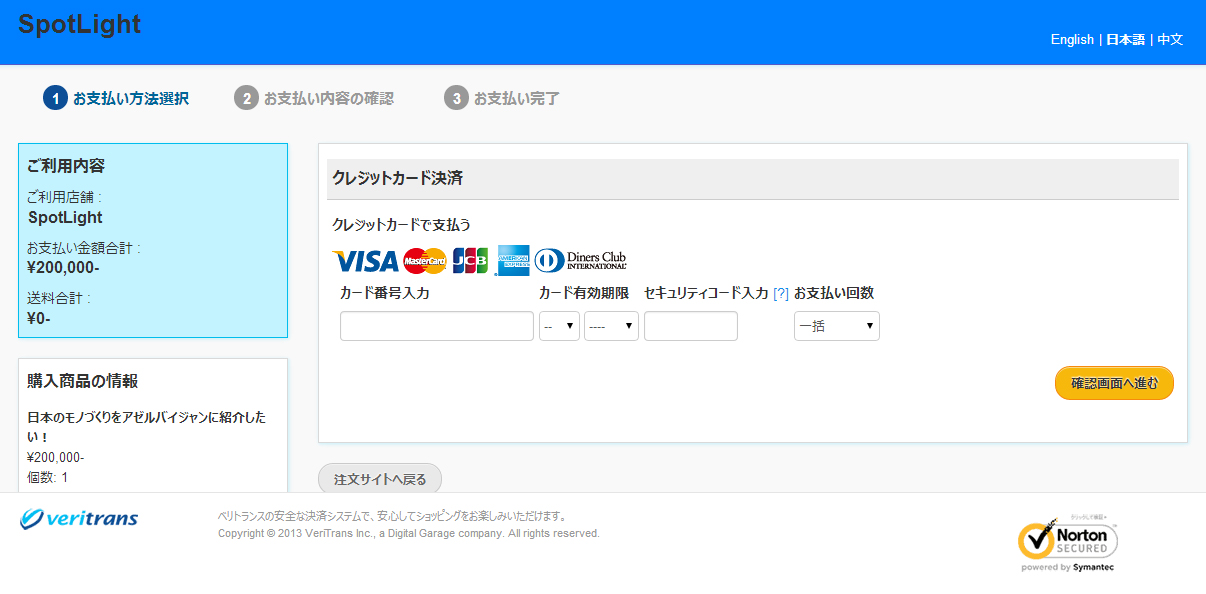This screenshot has width=1206, height=594.
Task: Click the American Express logo
Action: click(513, 261)
